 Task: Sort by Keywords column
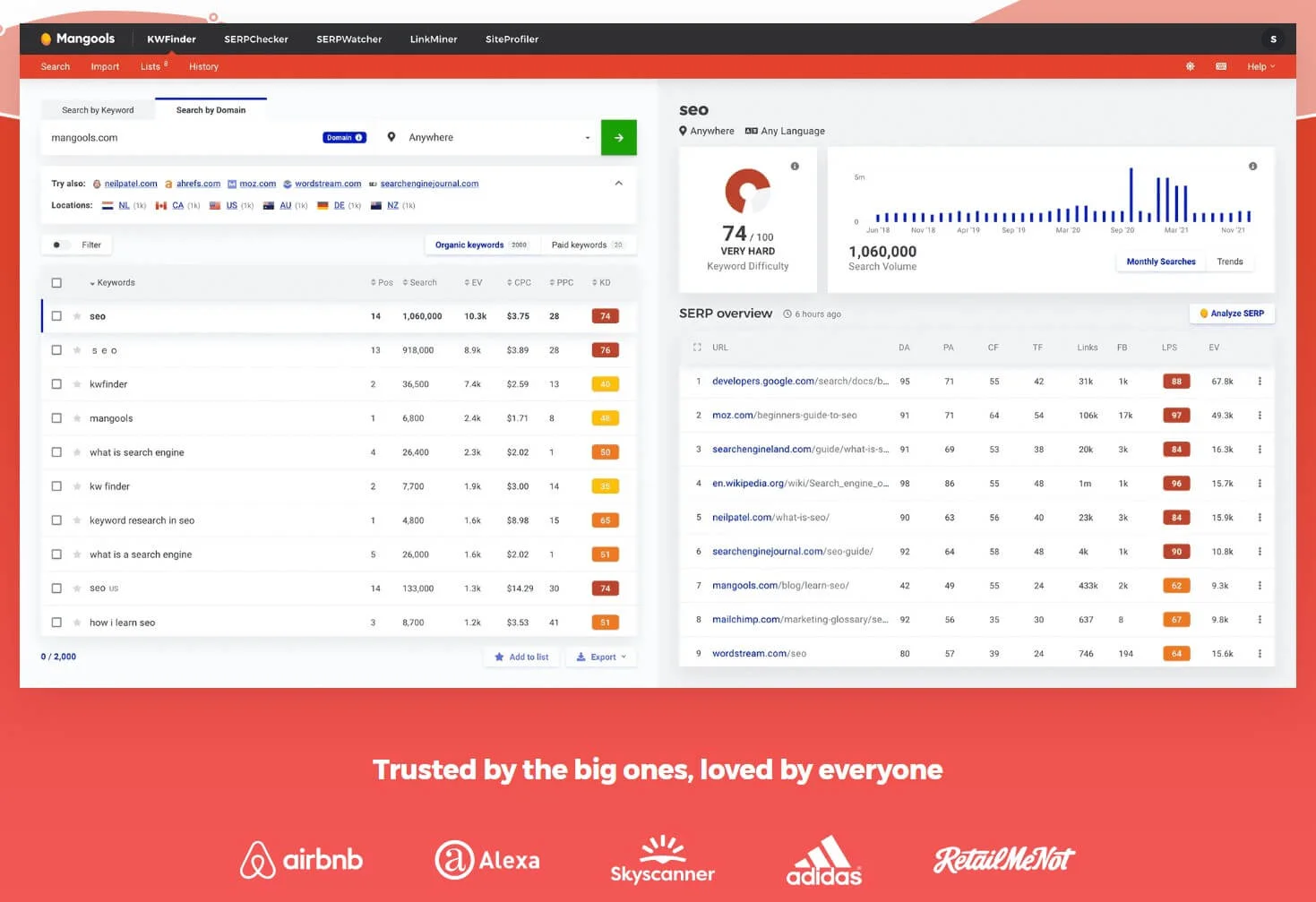(112, 283)
